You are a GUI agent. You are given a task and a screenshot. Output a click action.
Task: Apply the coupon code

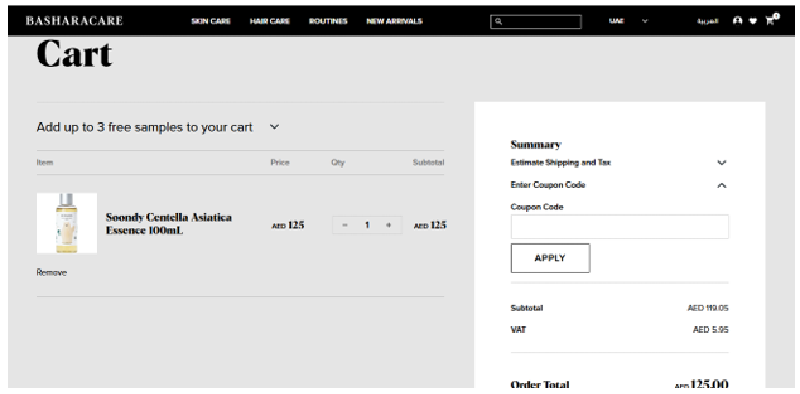[x=550, y=258]
